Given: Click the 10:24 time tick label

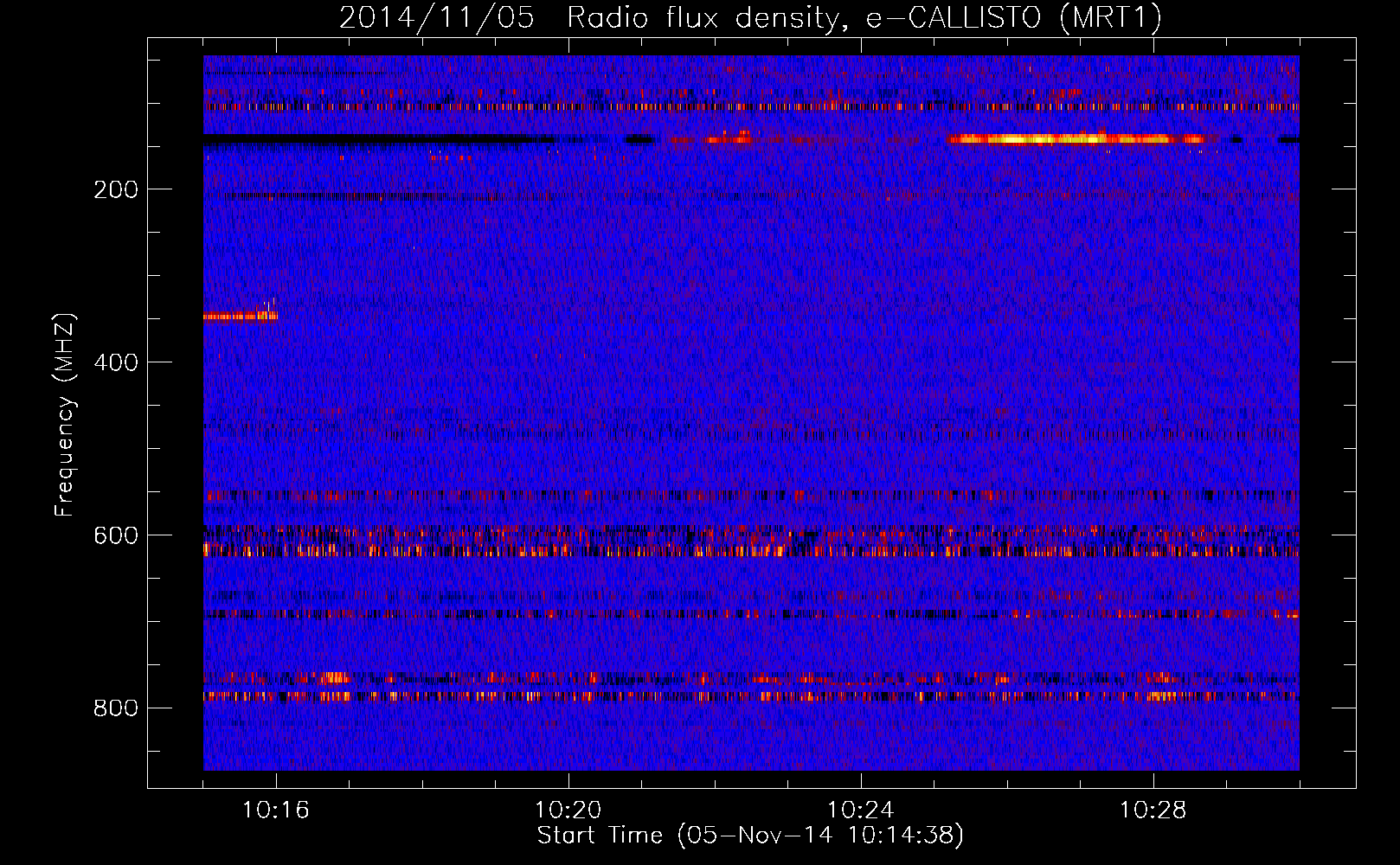Looking at the screenshot, I should point(861,811).
